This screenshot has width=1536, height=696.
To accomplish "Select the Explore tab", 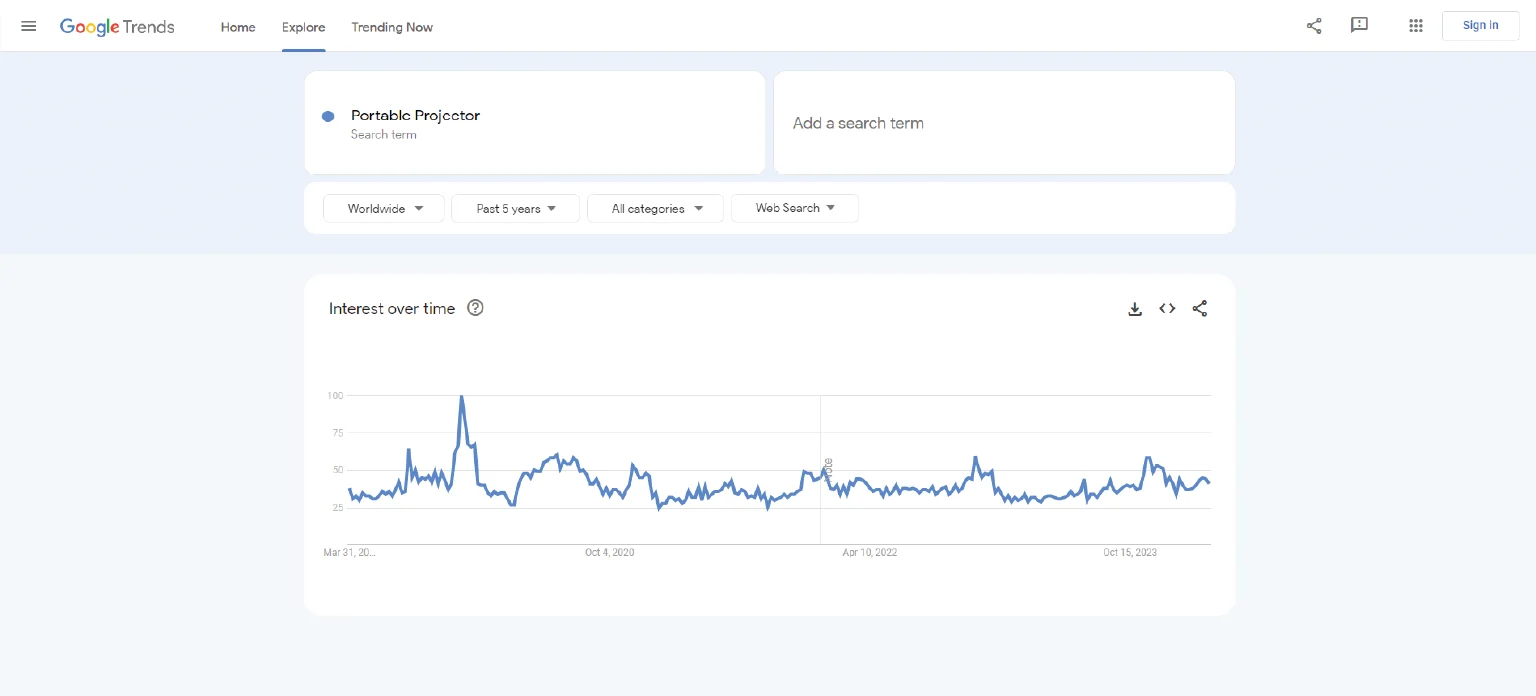I will point(303,27).
